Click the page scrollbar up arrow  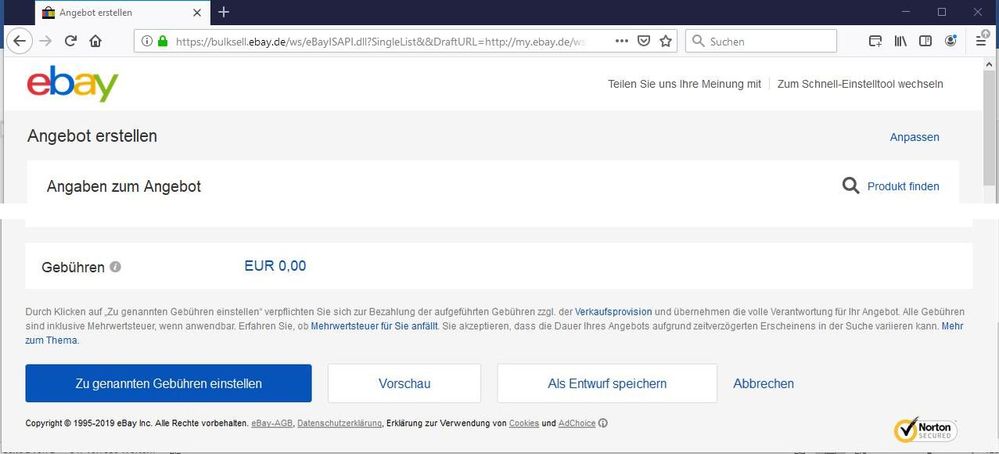coord(989,65)
